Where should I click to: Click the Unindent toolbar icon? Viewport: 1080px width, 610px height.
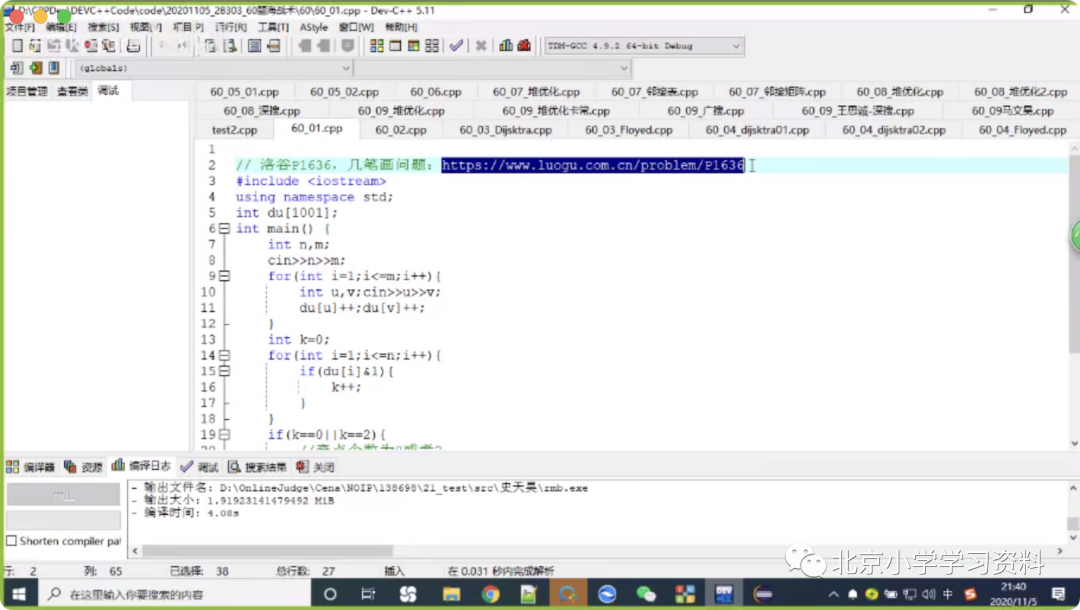304,45
